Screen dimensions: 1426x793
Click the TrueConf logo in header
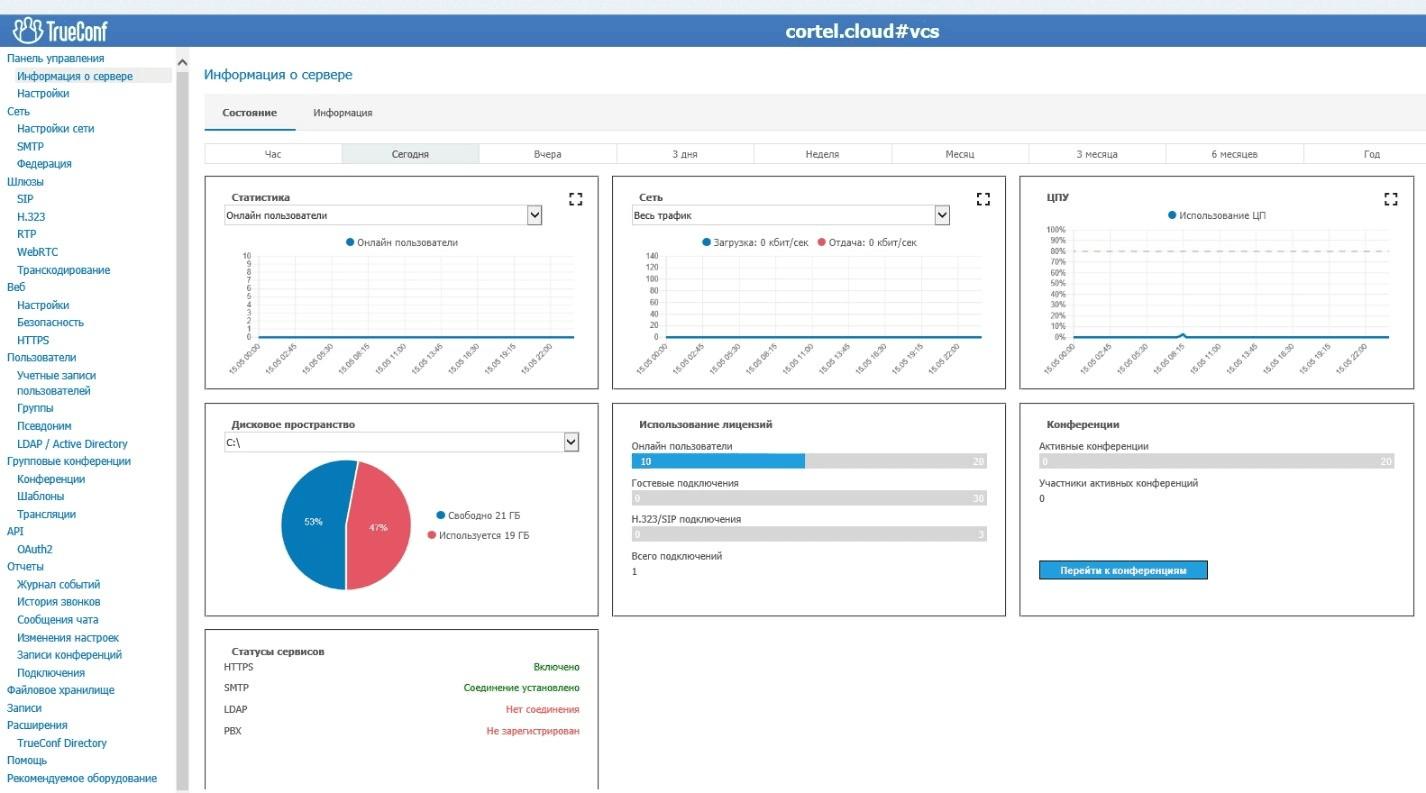60,31
